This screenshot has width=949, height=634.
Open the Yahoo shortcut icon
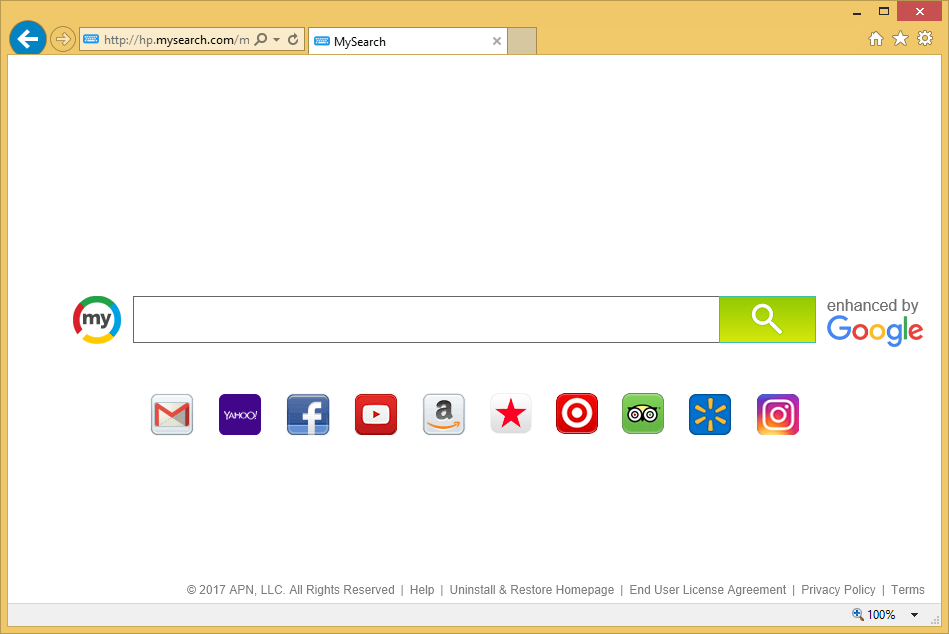240,414
